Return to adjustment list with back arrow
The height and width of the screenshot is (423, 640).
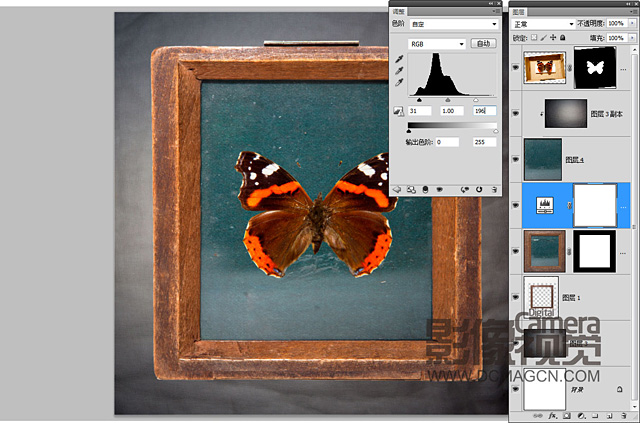[x=397, y=190]
